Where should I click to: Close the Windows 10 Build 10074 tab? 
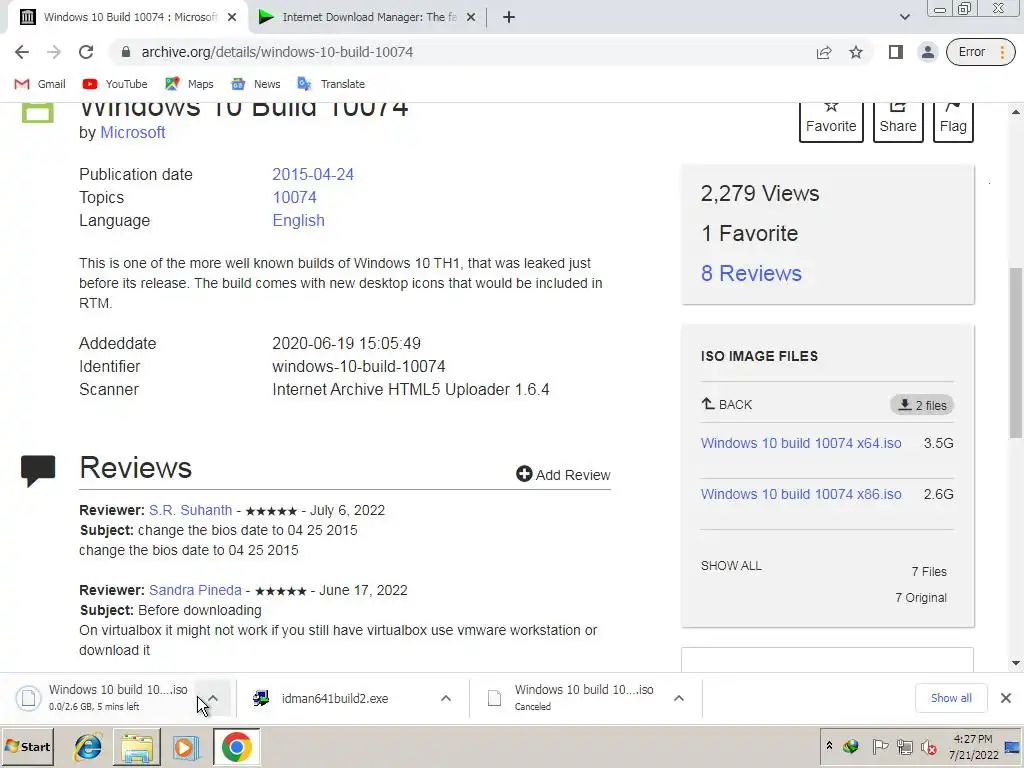tap(232, 18)
